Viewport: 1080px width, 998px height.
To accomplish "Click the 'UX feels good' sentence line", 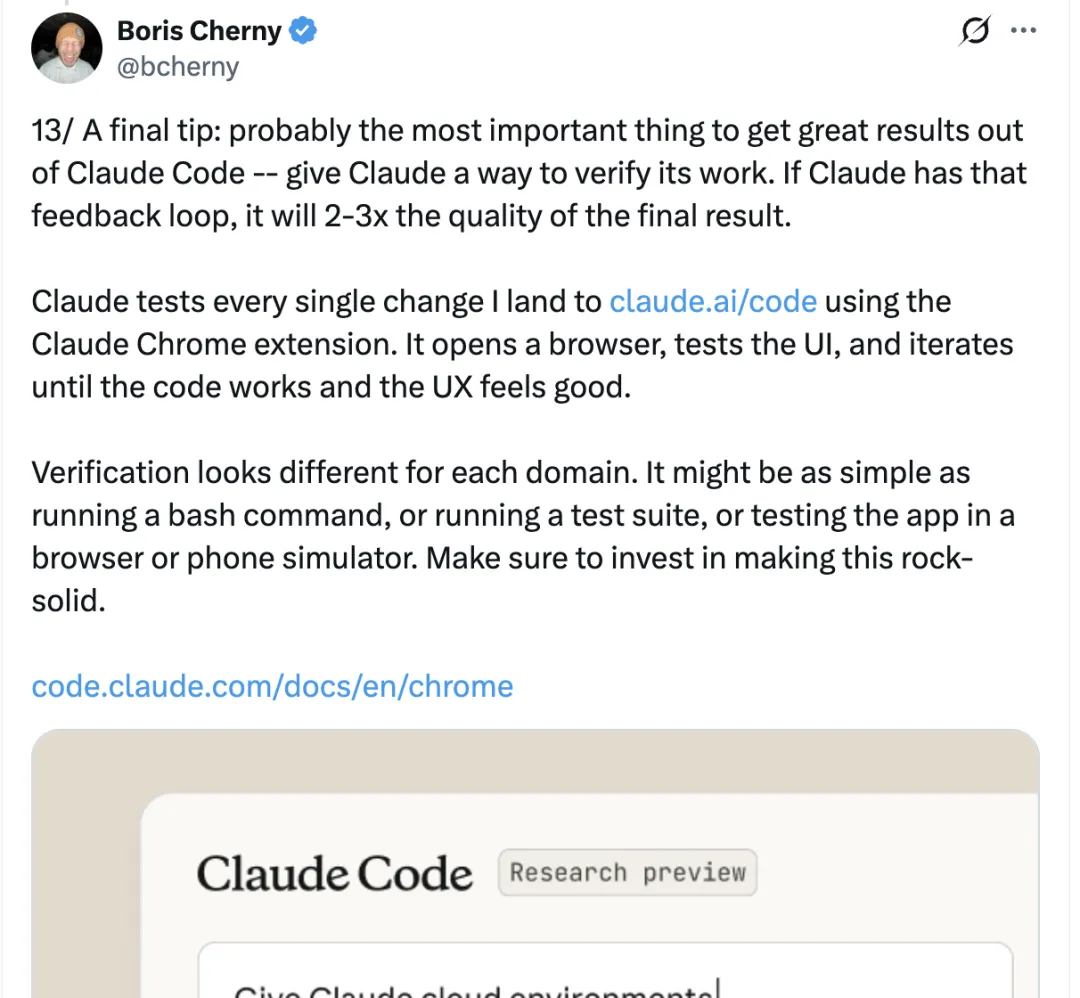I will point(331,387).
